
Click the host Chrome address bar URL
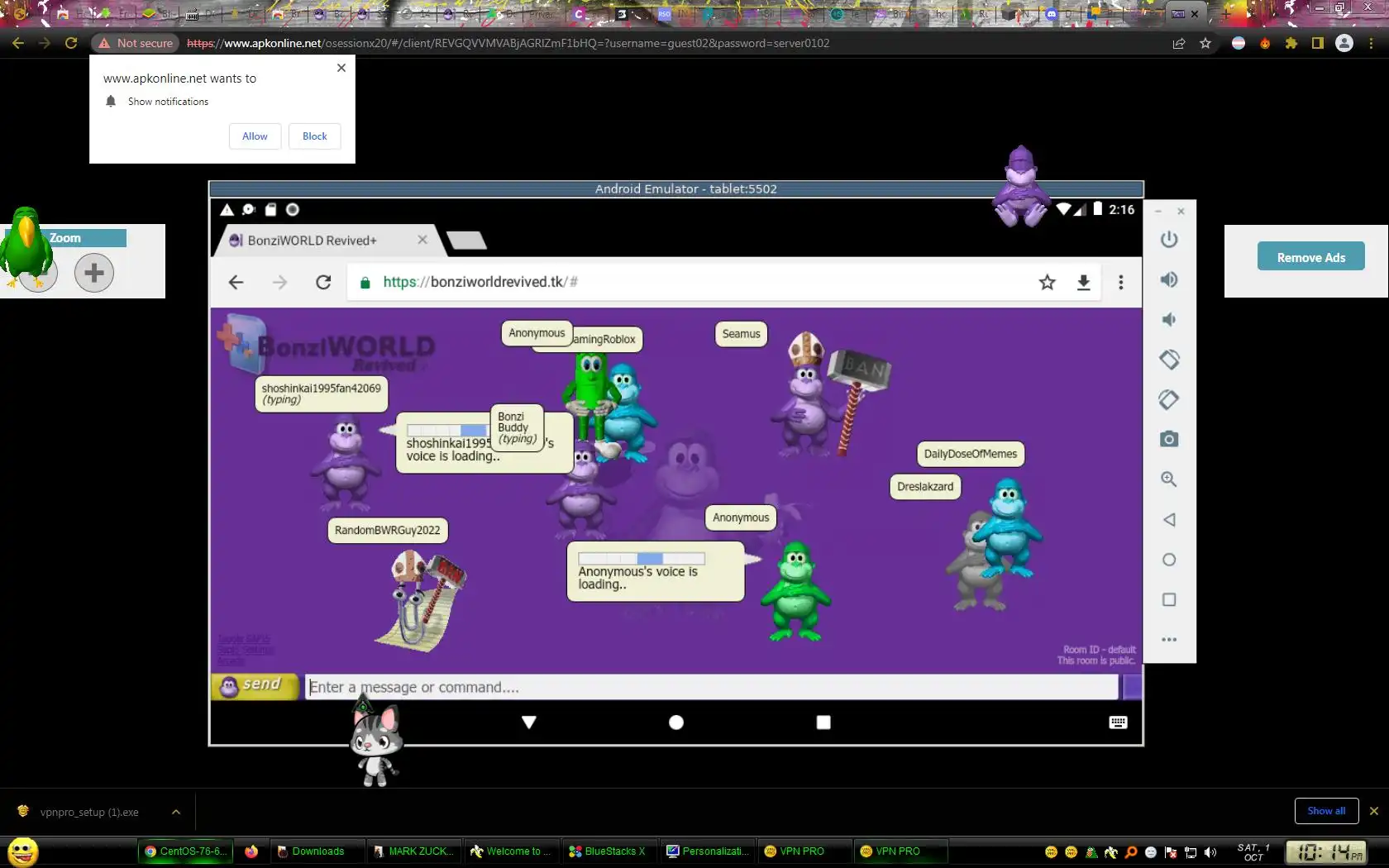click(508, 43)
